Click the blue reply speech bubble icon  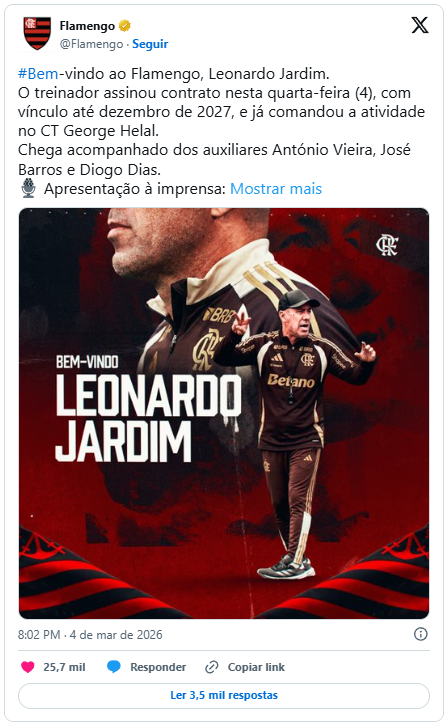(x=114, y=667)
